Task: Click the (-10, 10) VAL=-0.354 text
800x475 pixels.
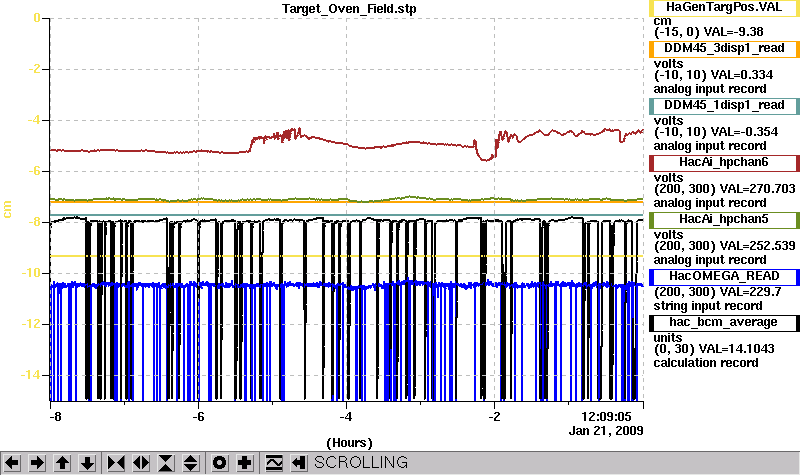Action: tap(716, 132)
